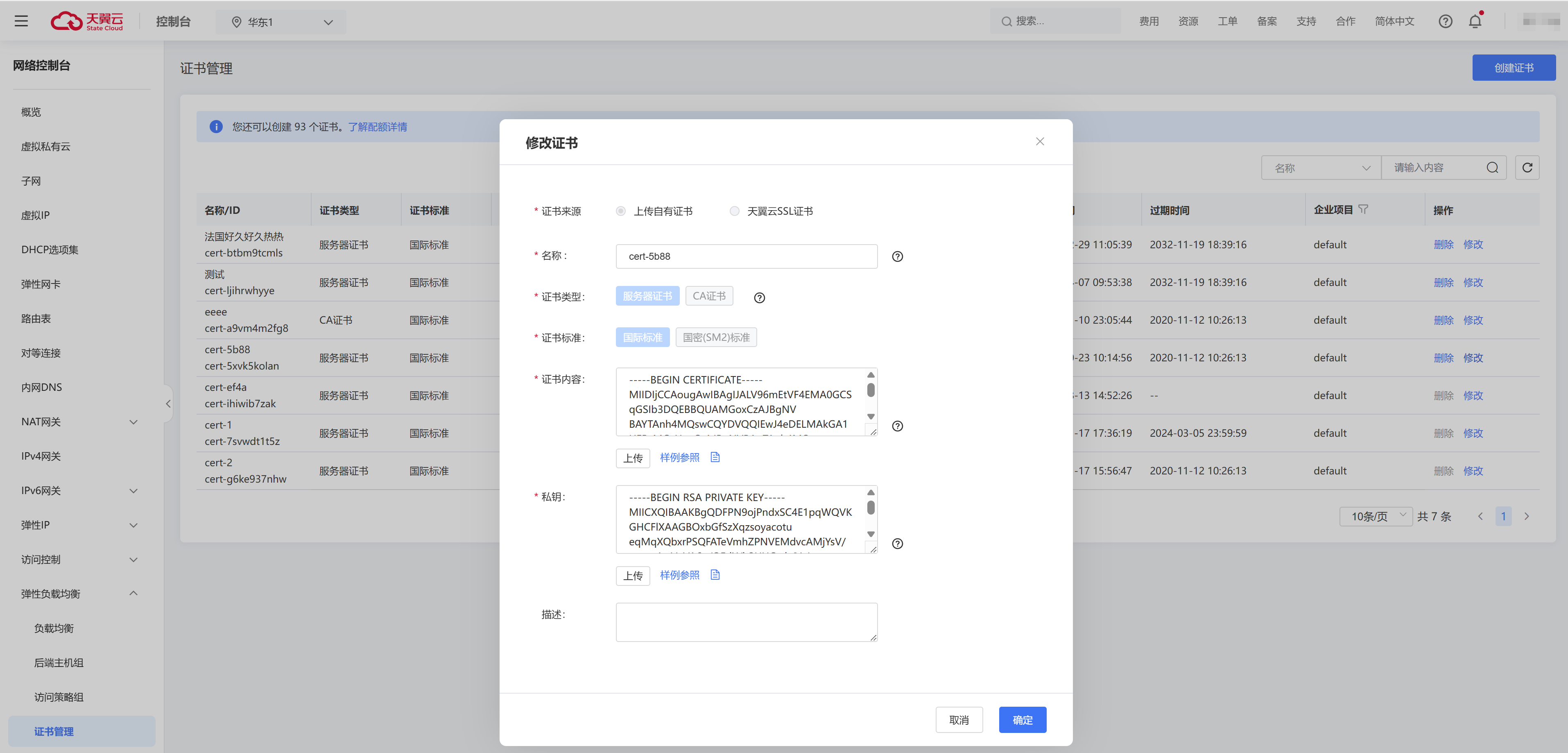Choose the CA证书 certificate type
This screenshot has width=1568, height=753.
(x=709, y=296)
